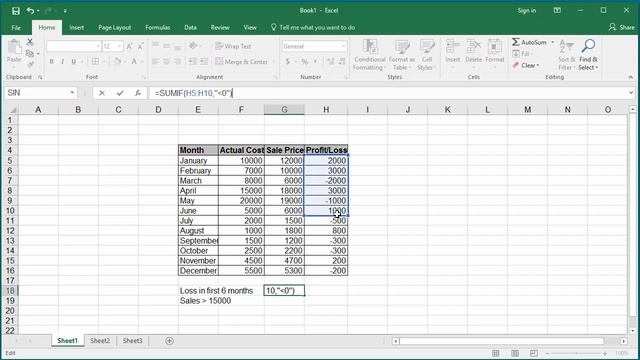Confirm formula with the checkmark icon
The height and width of the screenshot is (360, 640).
pyautogui.click(x=120, y=93)
